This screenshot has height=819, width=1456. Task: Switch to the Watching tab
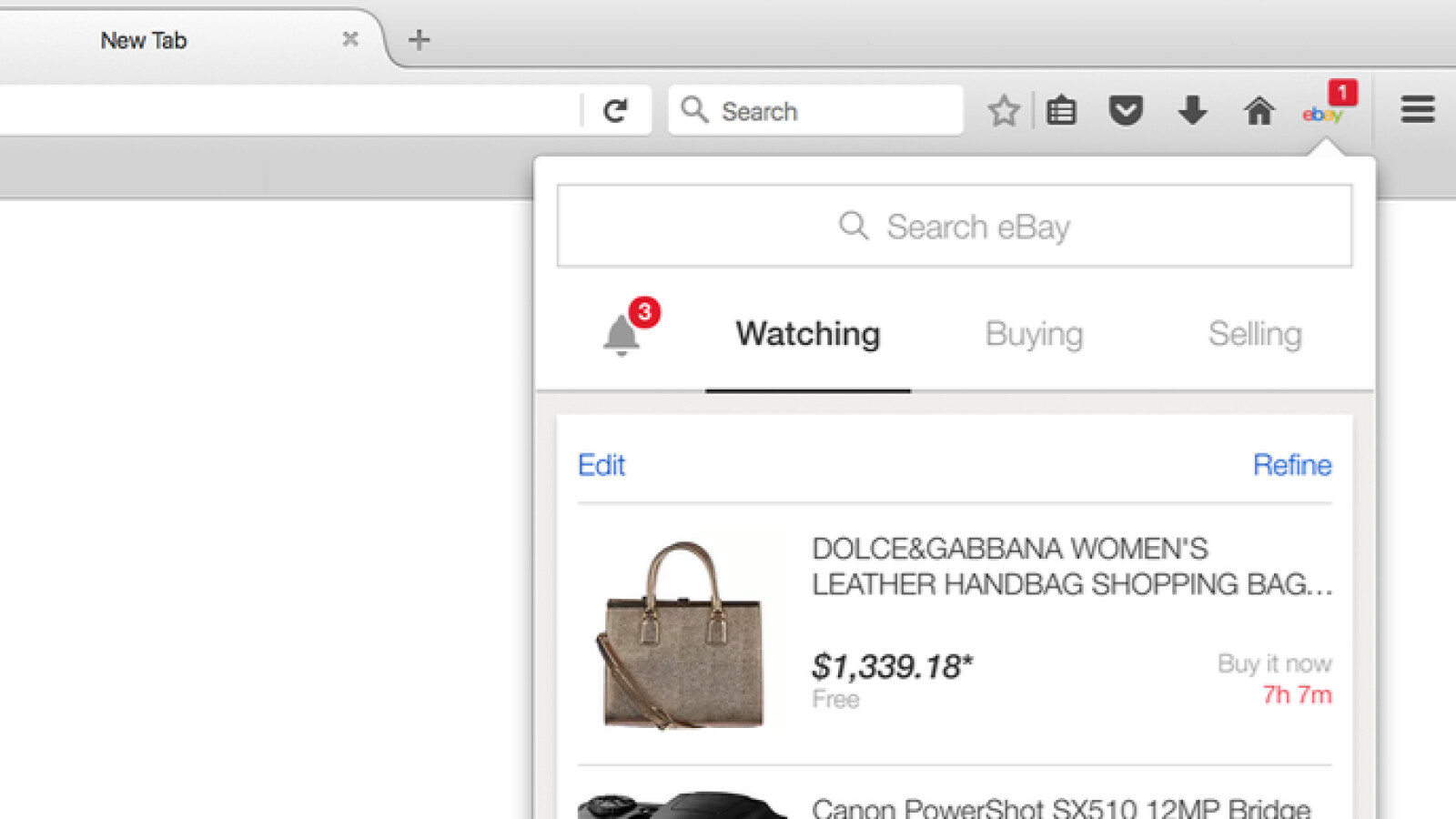coord(808,334)
